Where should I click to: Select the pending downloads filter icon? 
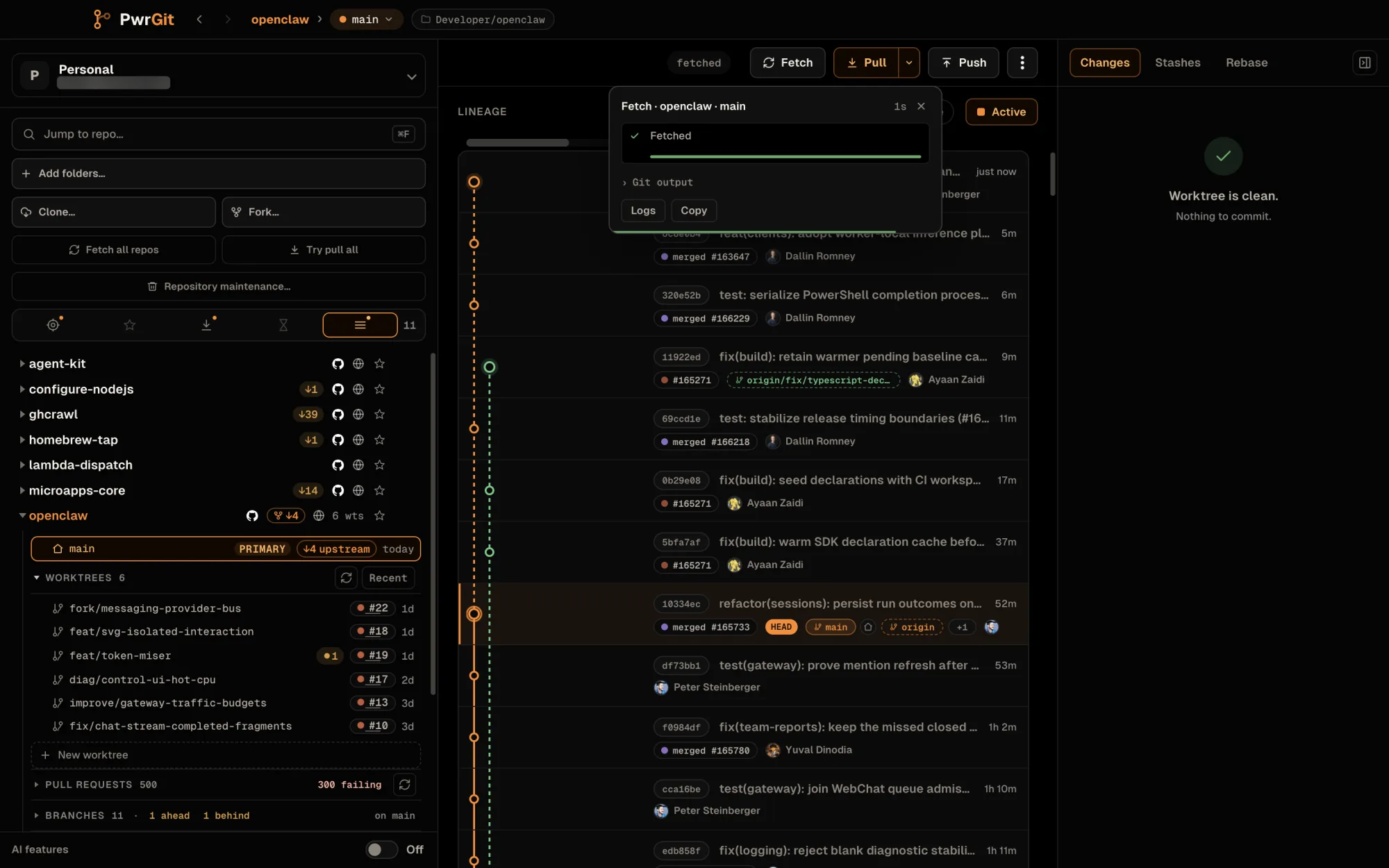206,324
